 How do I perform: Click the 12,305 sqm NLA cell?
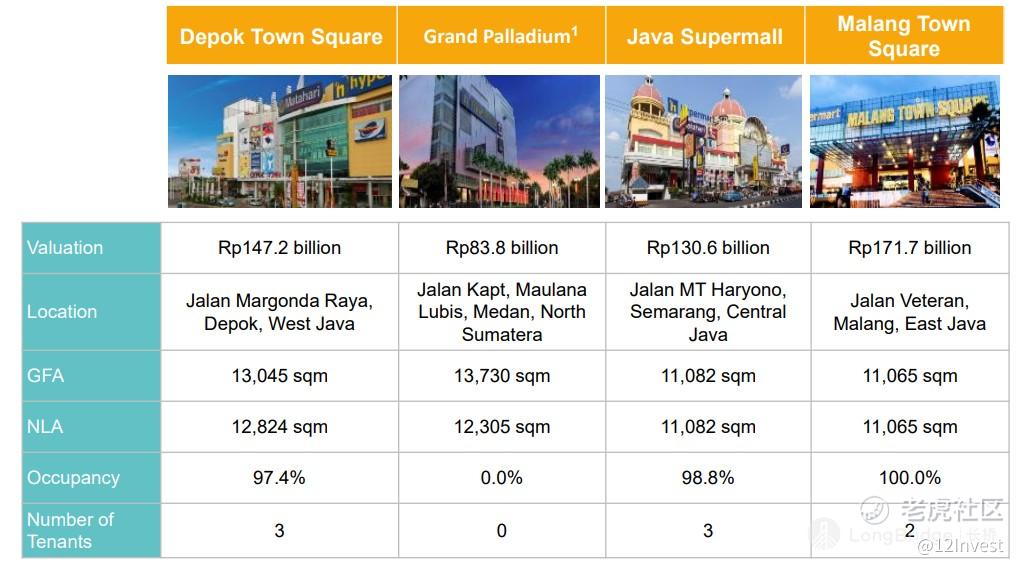click(x=502, y=427)
